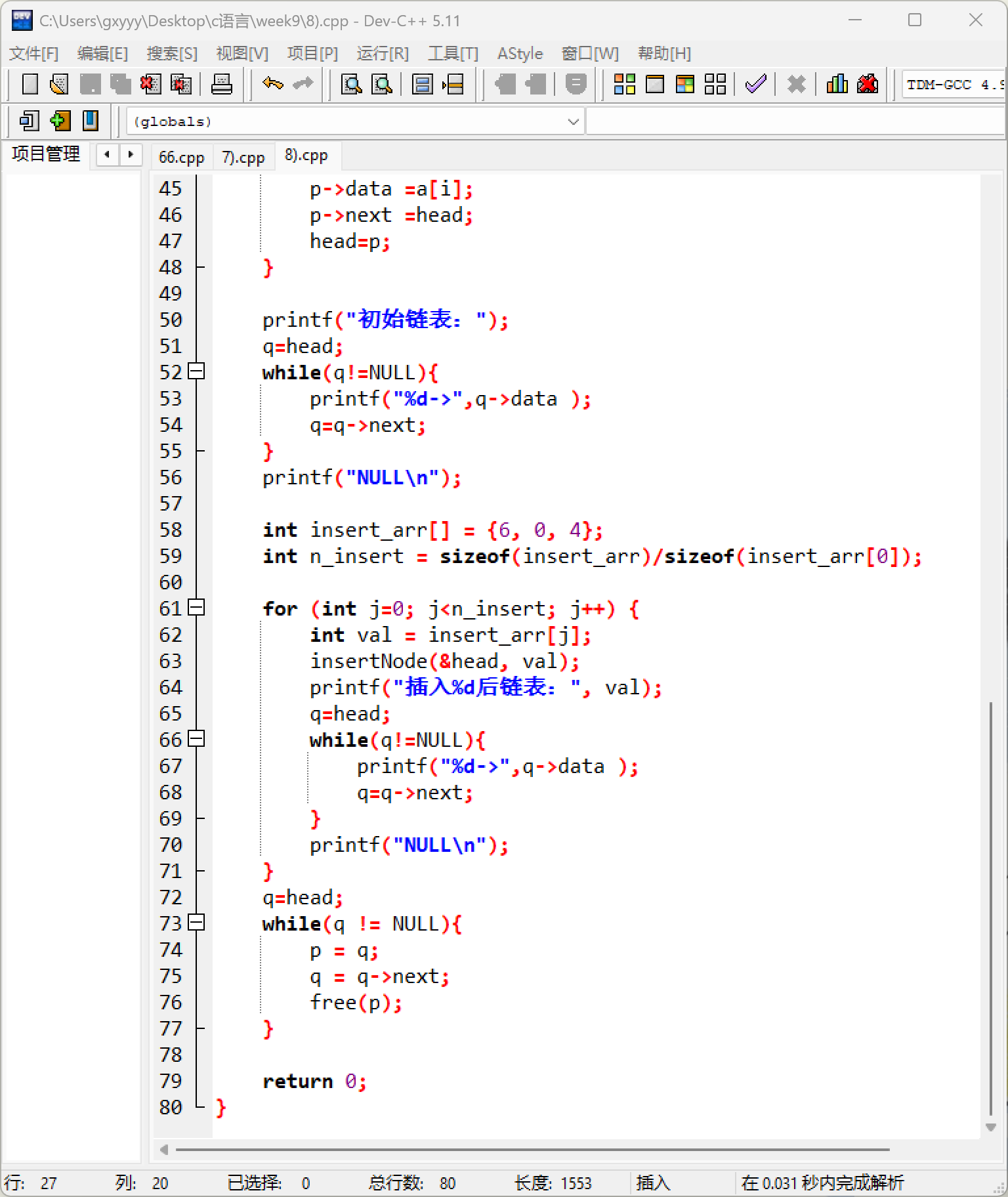
Task: Click the horizontal scrollbar left arrow
Action: 164,1149
